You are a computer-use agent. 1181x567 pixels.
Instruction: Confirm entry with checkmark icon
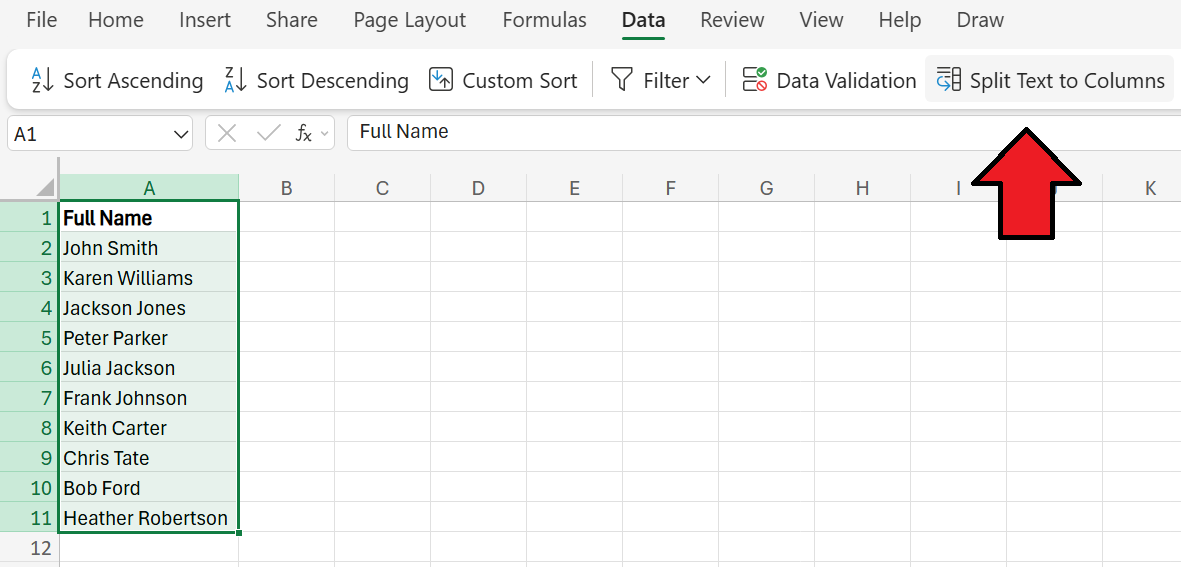(x=269, y=134)
